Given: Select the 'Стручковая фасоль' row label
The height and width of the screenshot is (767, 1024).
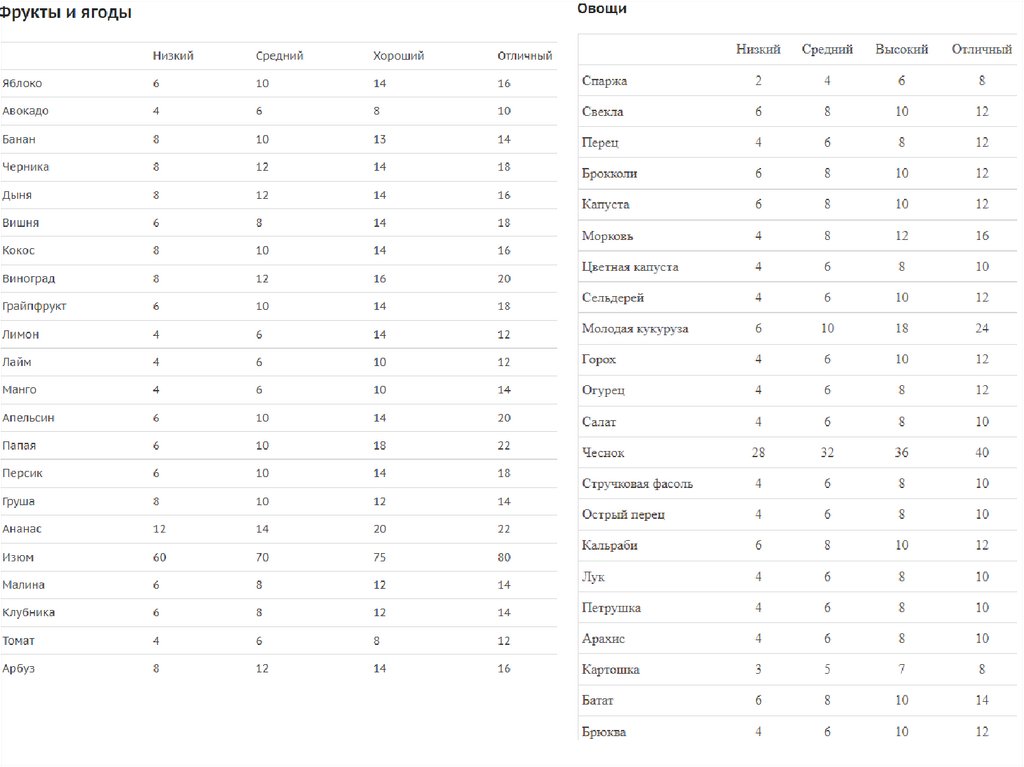Looking at the screenshot, I should tap(637, 484).
